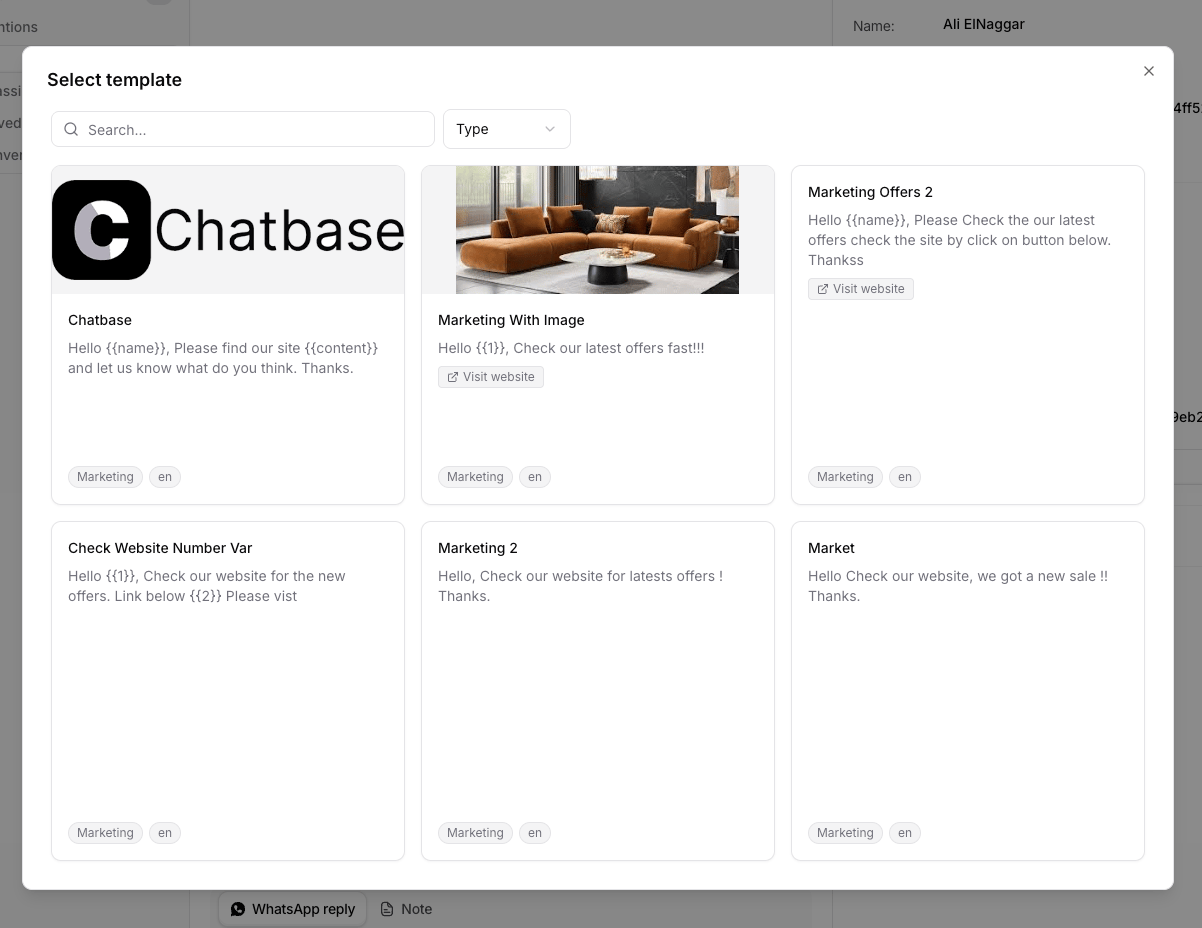Open the Type filter dropdown

tap(507, 129)
